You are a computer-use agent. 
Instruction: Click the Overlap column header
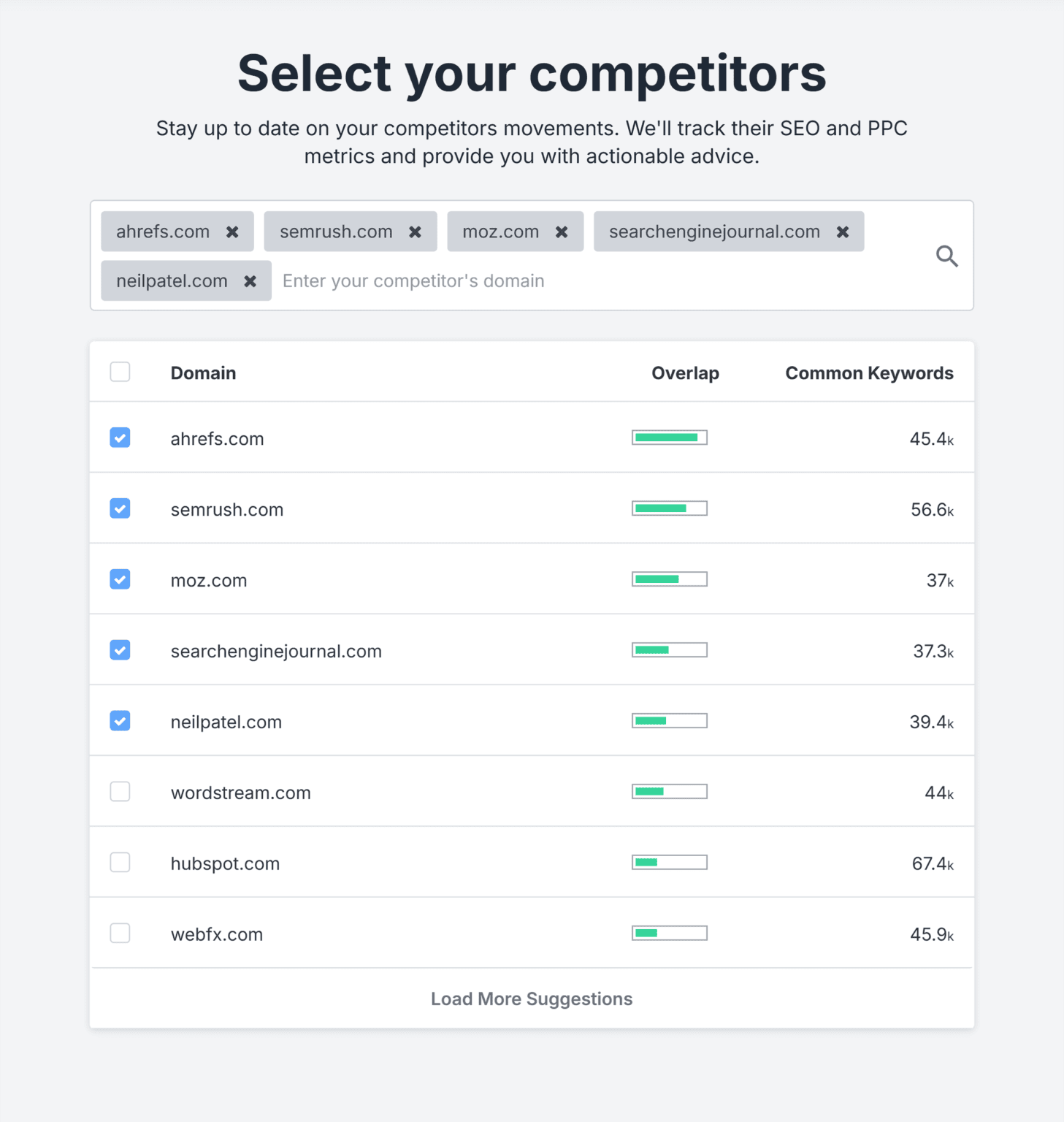click(685, 373)
